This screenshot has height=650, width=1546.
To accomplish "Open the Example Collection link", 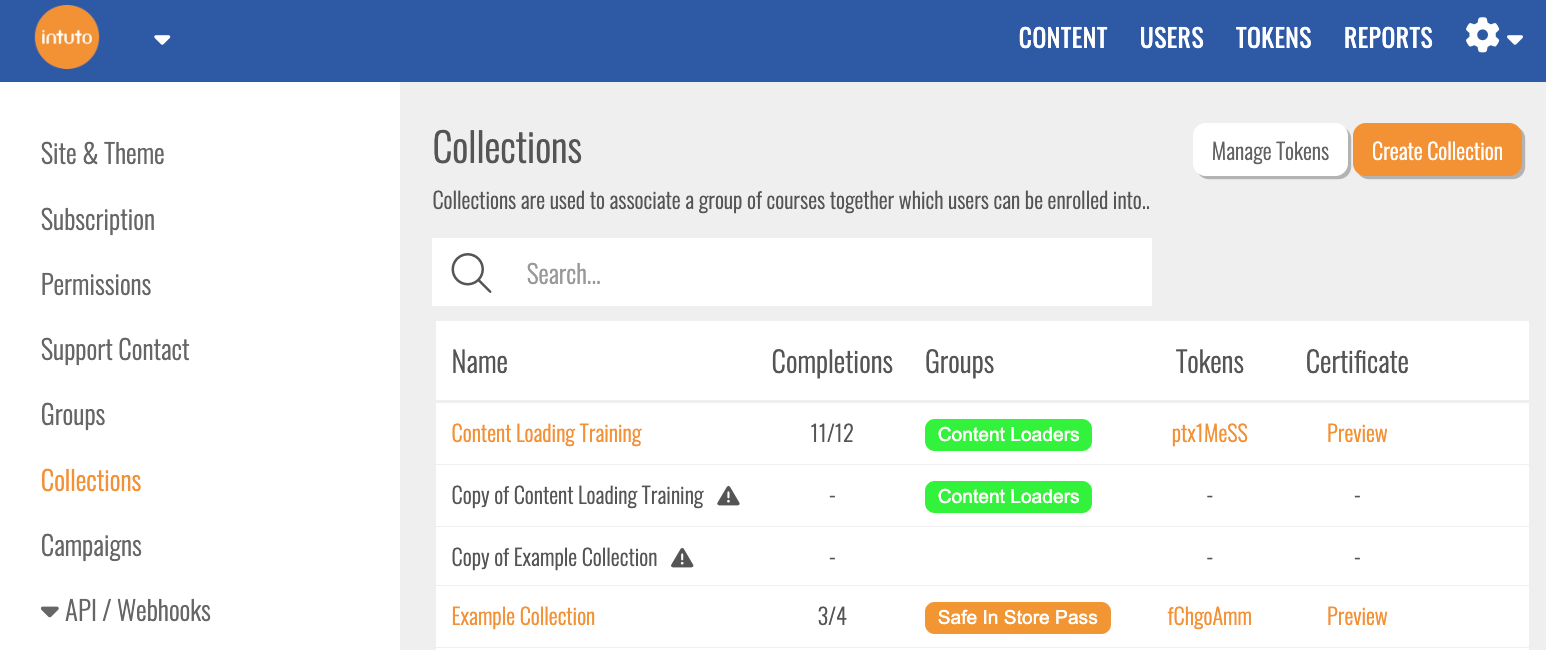I will (523, 617).
